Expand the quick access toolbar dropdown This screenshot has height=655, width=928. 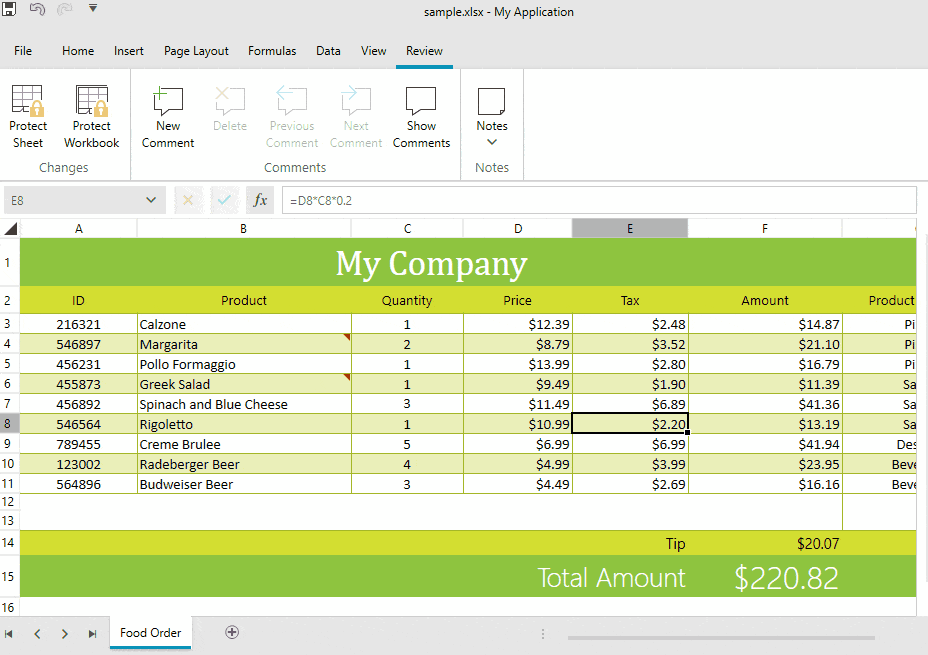[93, 9]
